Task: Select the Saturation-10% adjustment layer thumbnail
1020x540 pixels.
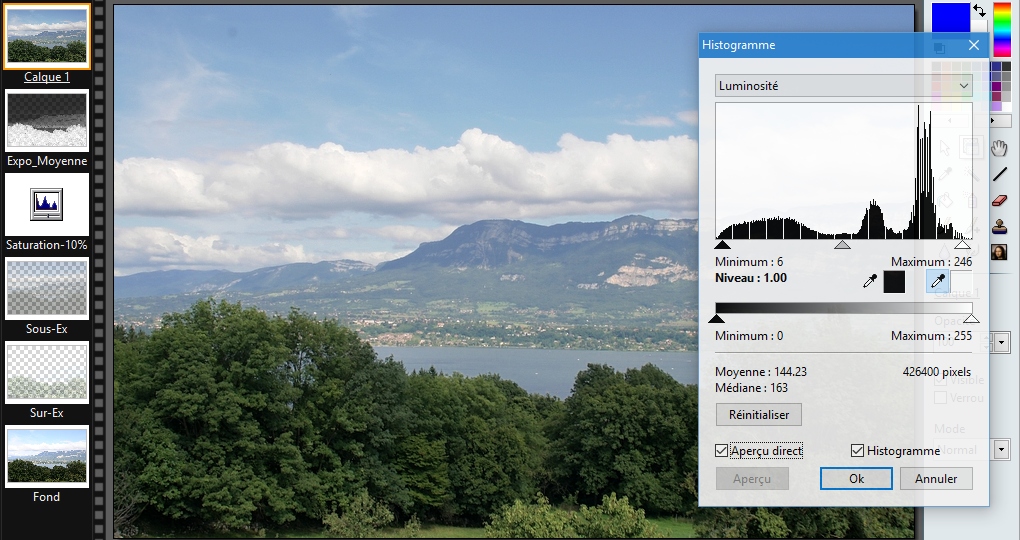Action: pyautogui.click(x=47, y=204)
